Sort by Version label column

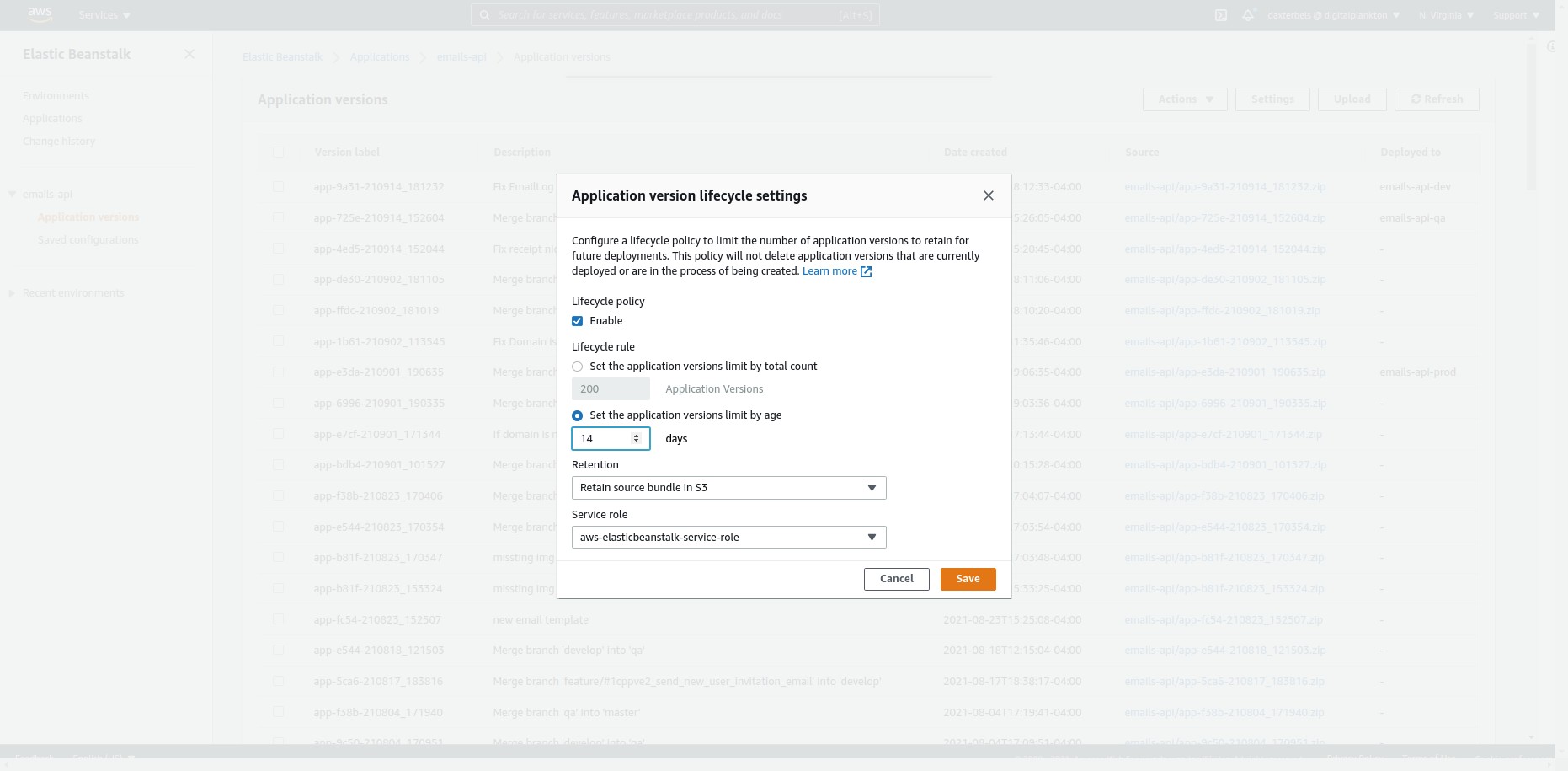pyautogui.click(x=347, y=153)
